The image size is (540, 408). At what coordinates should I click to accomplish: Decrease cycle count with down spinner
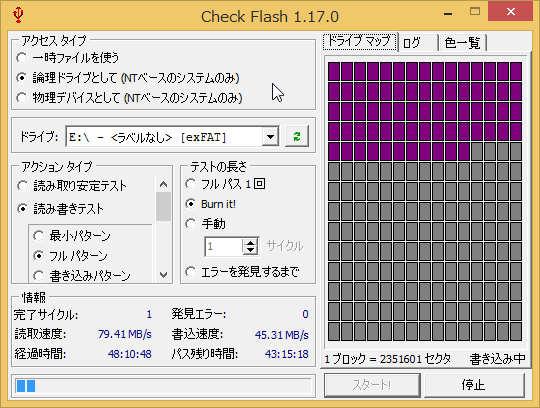tap(250, 250)
